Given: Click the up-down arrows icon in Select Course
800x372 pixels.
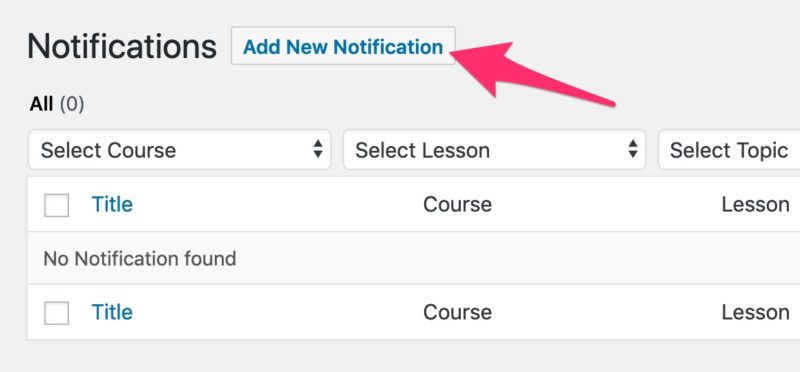Looking at the screenshot, I should (x=318, y=149).
